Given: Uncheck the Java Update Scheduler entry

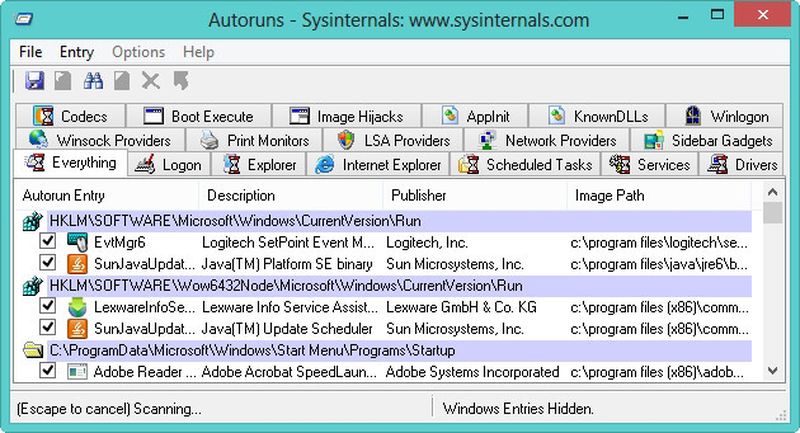Looking at the screenshot, I should pyautogui.click(x=47, y=327).
